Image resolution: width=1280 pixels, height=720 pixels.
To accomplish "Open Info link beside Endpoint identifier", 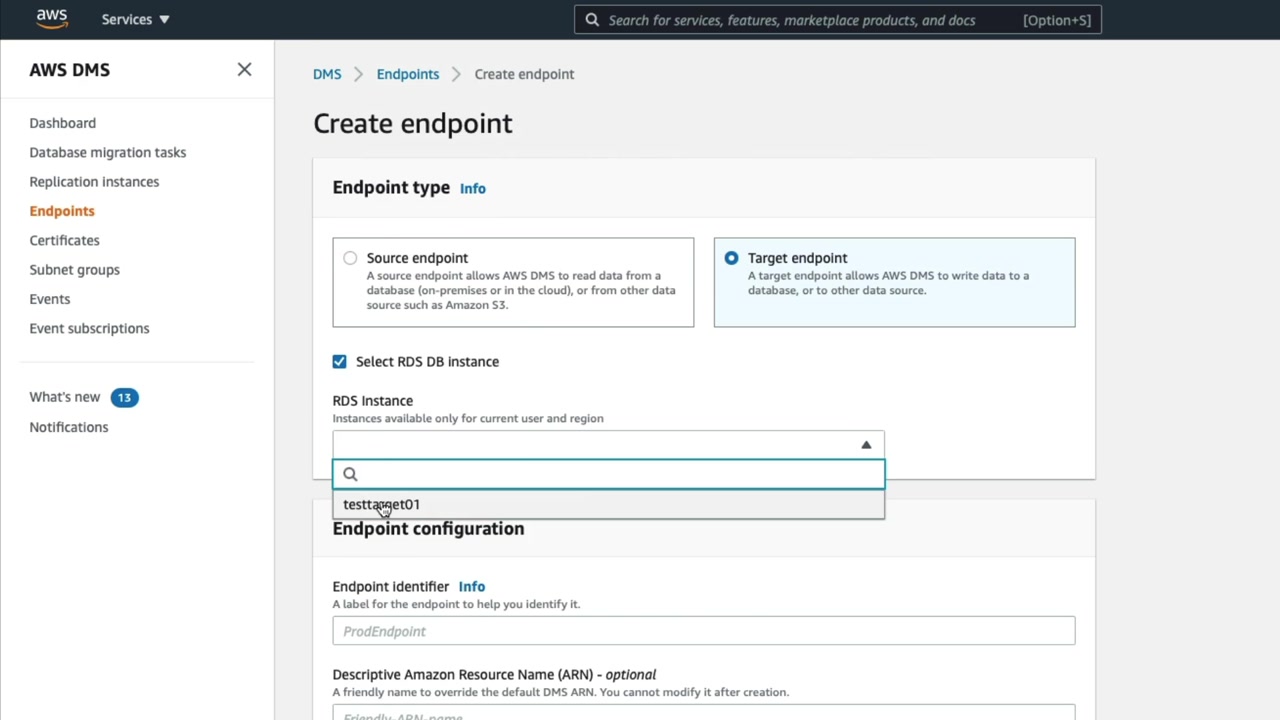I will pos(471,586).
